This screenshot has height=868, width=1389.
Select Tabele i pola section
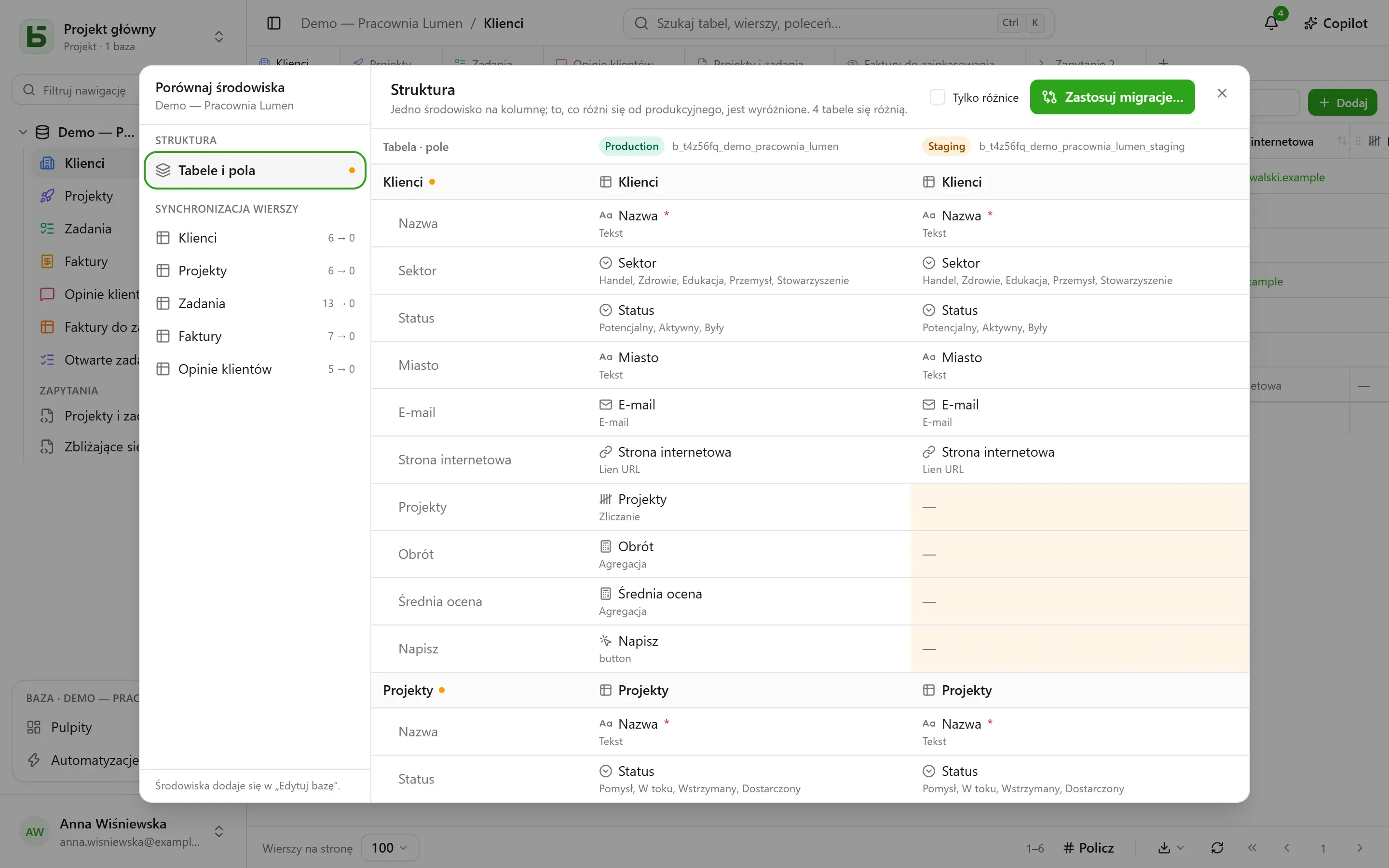pyautogui.click(x=255, y=170)
